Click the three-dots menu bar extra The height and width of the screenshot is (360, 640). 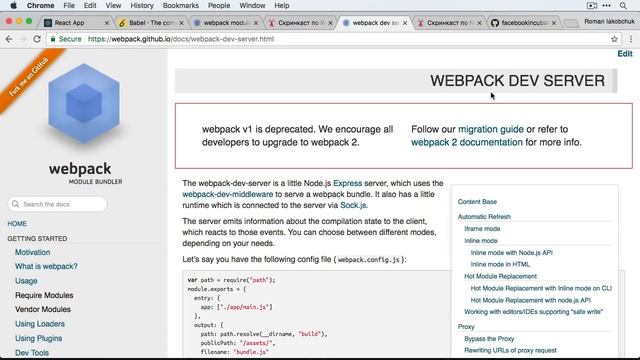click(607, 5)
